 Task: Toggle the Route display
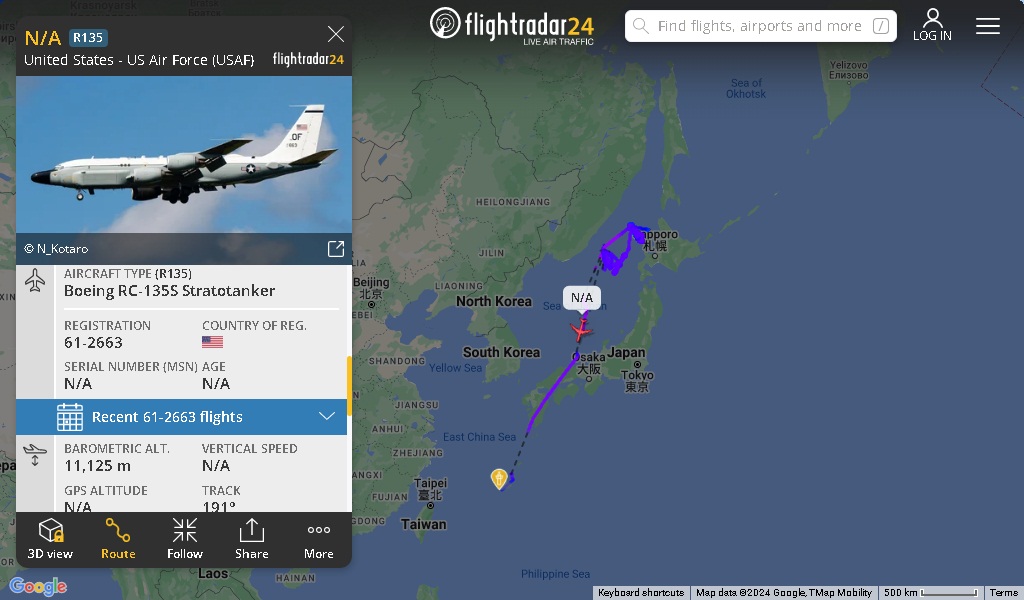118,539
